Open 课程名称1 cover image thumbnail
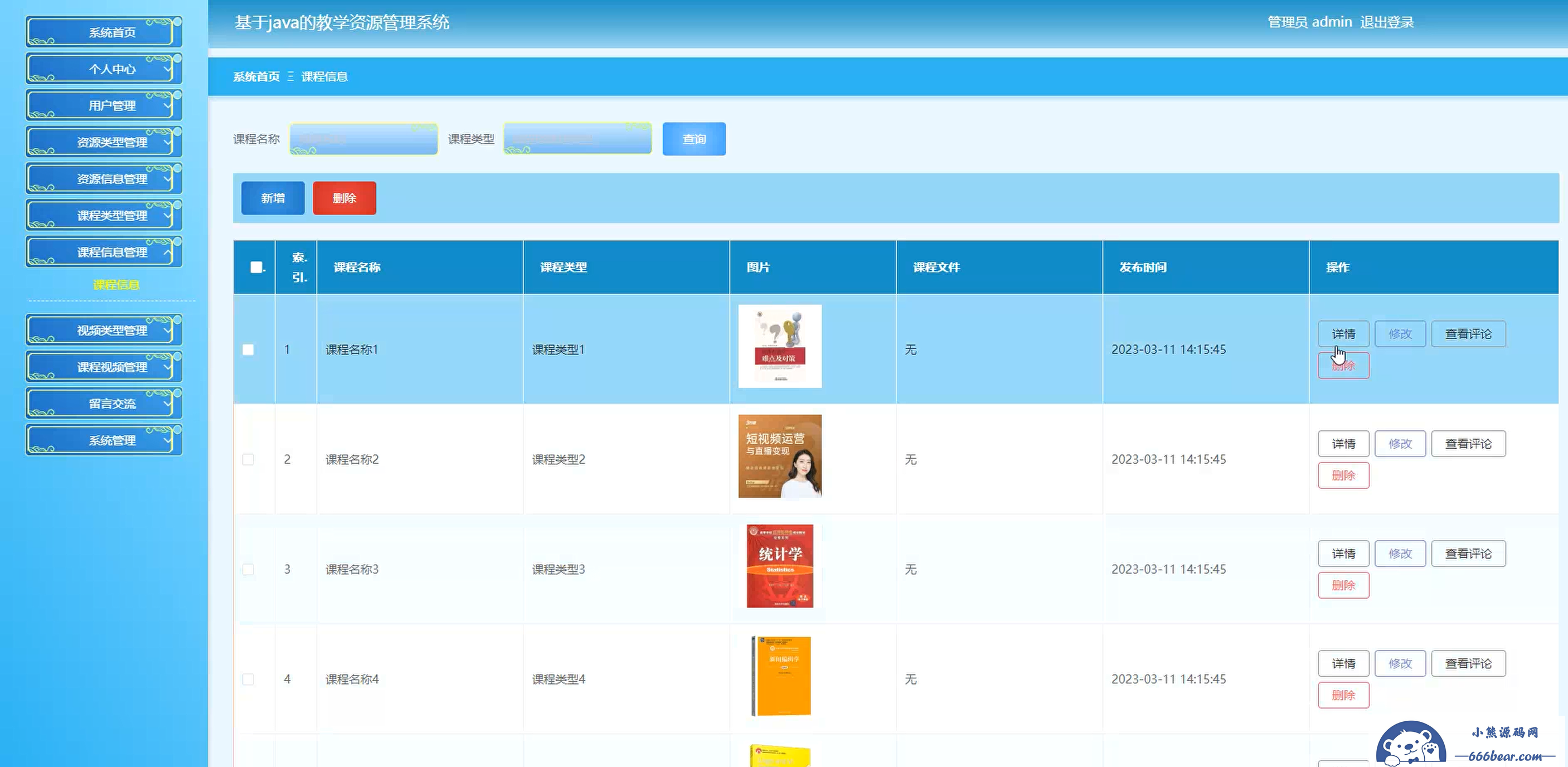This screenshot has height=767, width=1568. coord(780,346)
